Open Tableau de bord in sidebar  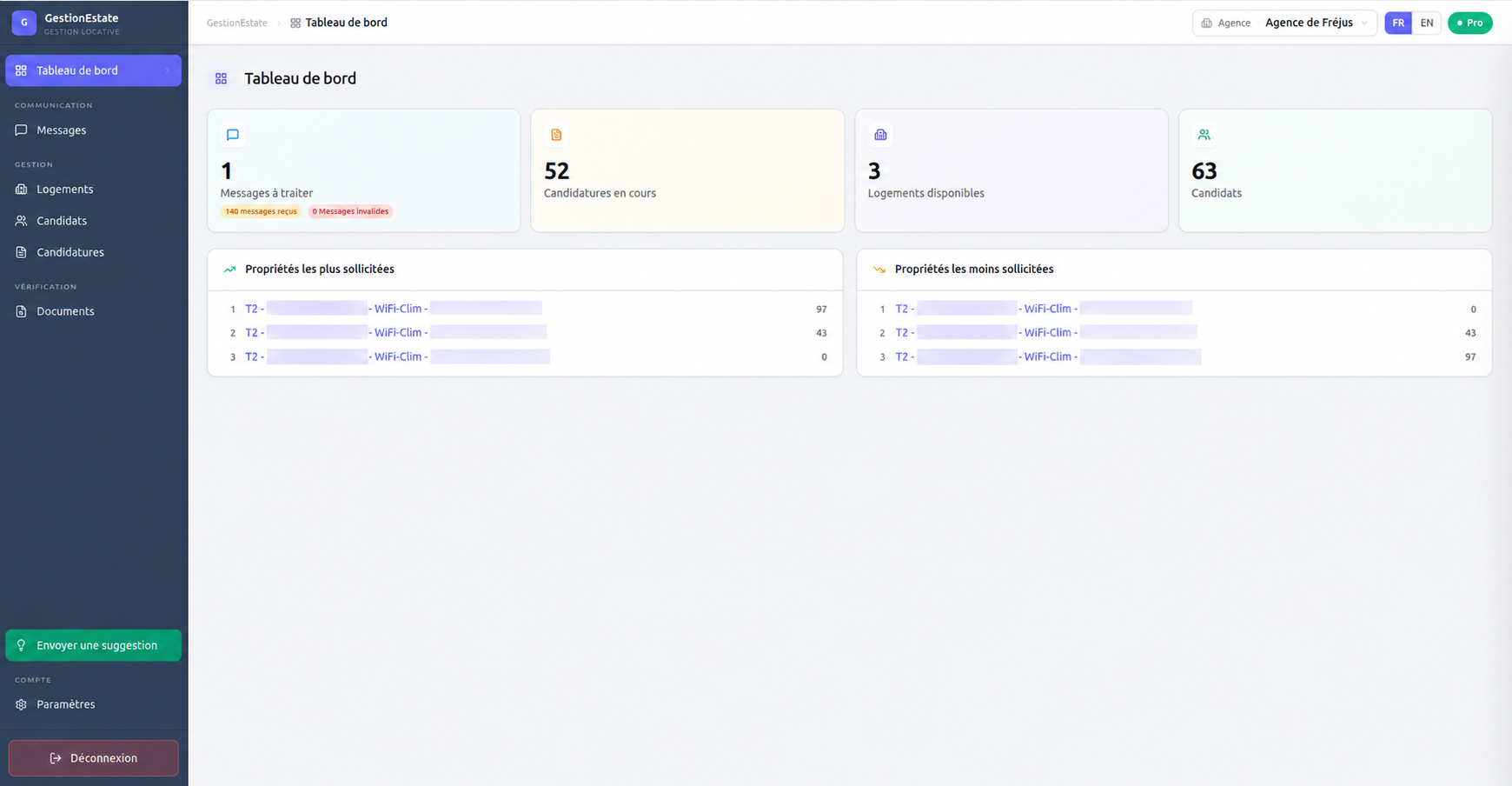pos(93,70)
